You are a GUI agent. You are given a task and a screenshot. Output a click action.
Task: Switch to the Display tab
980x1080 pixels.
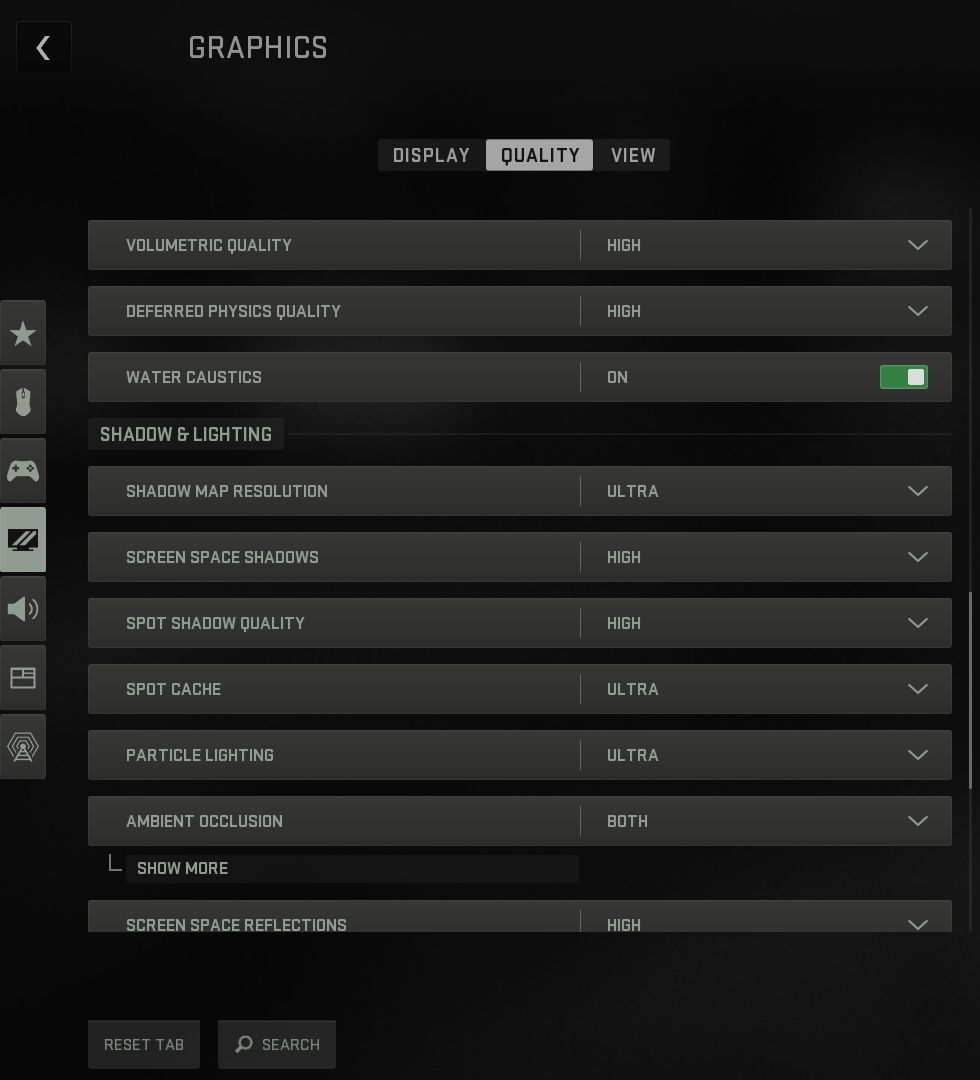tap(431, 155)
